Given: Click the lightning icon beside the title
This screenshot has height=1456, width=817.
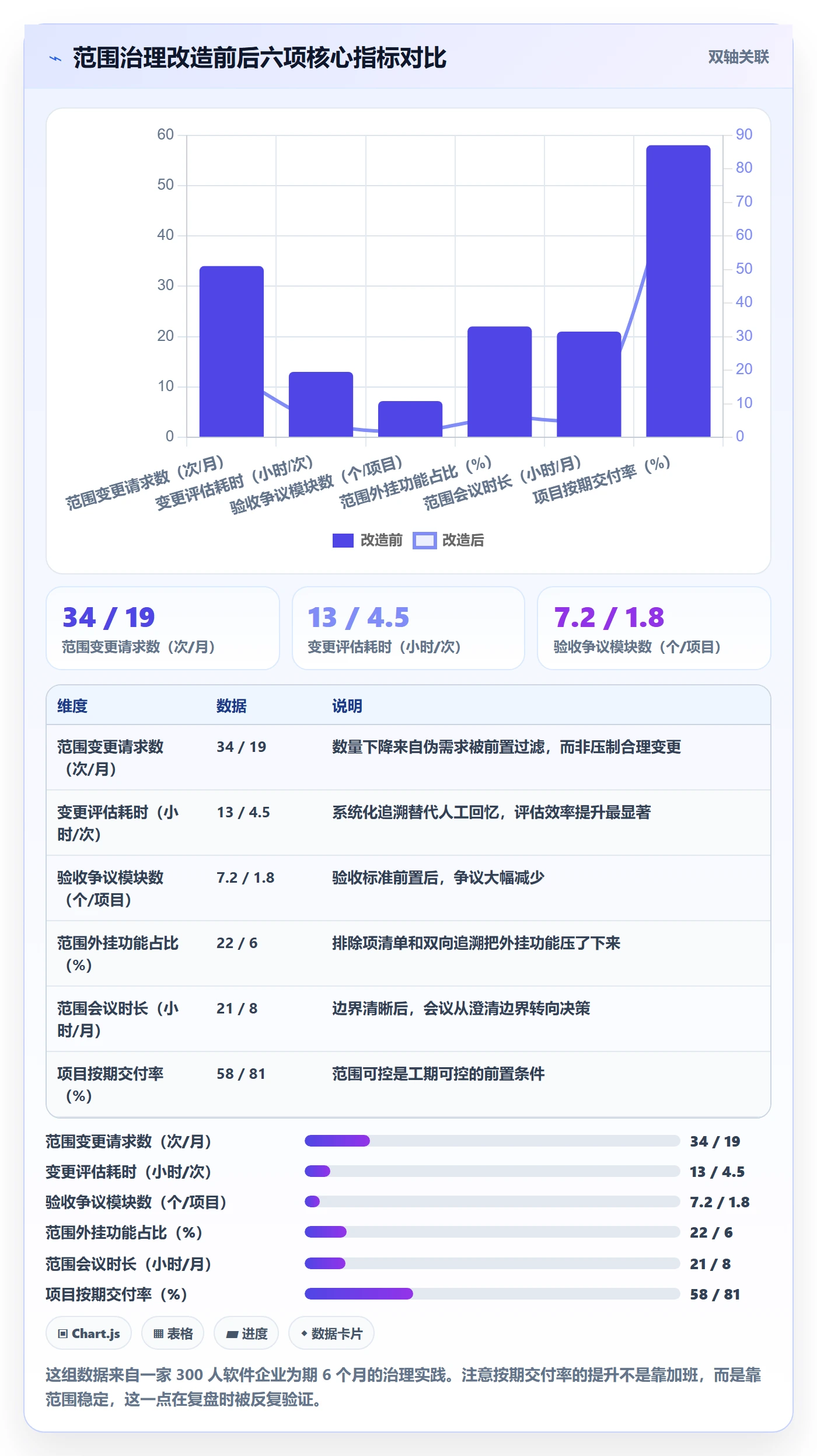Looking at the screenshot, I should (x=55, y=58).
